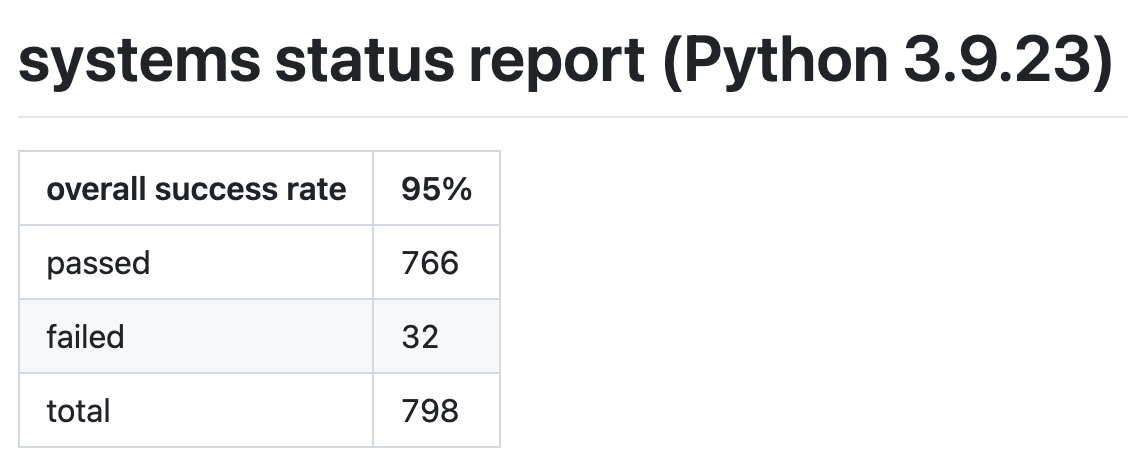
Task: Click the closing parenthesis after 3.9.23
Action: (x=1101, y=61)
